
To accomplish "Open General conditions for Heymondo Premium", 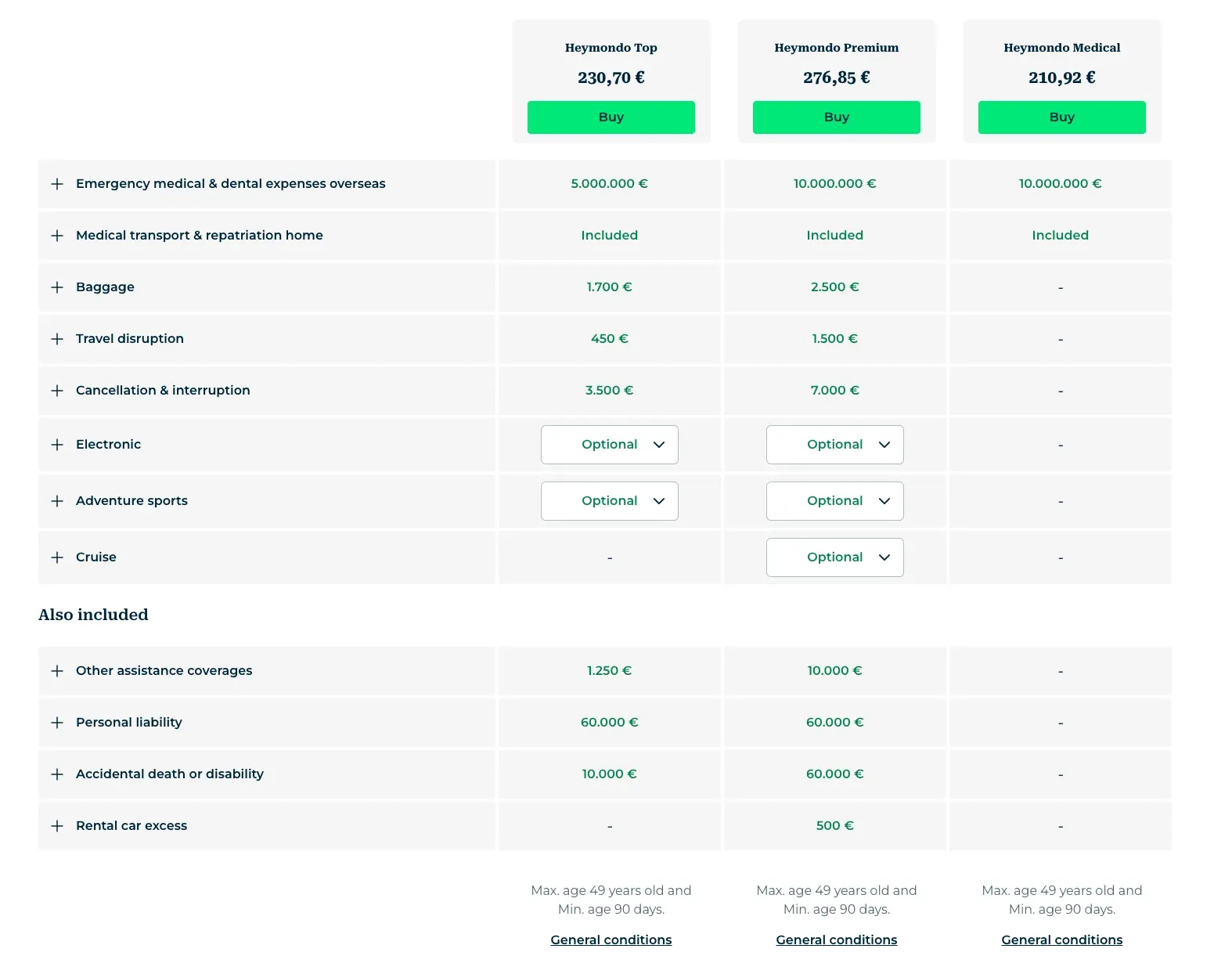I will click(x=837, y=940).
